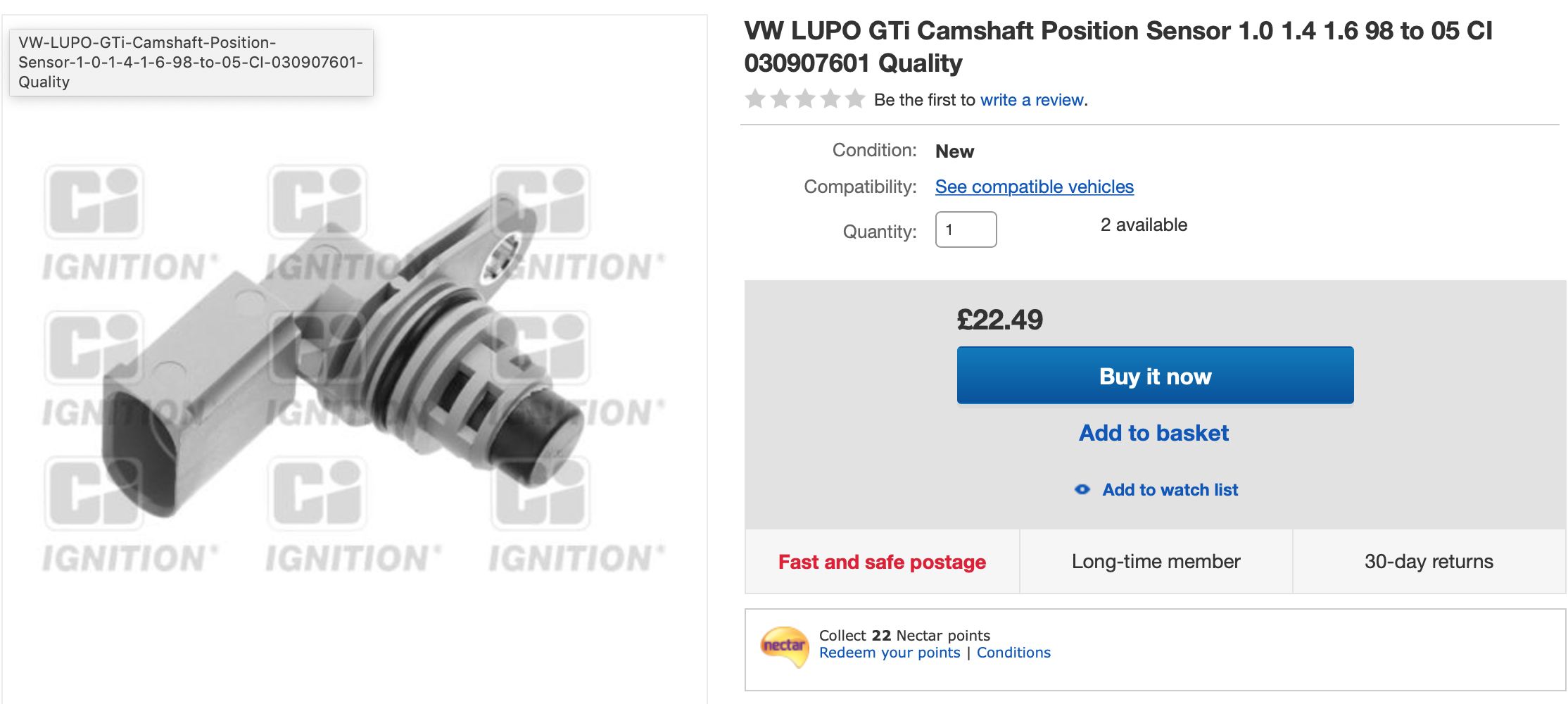The image size is (1568, 704).
Task: Click Add to basket
Action: (x=1153, y=433)
